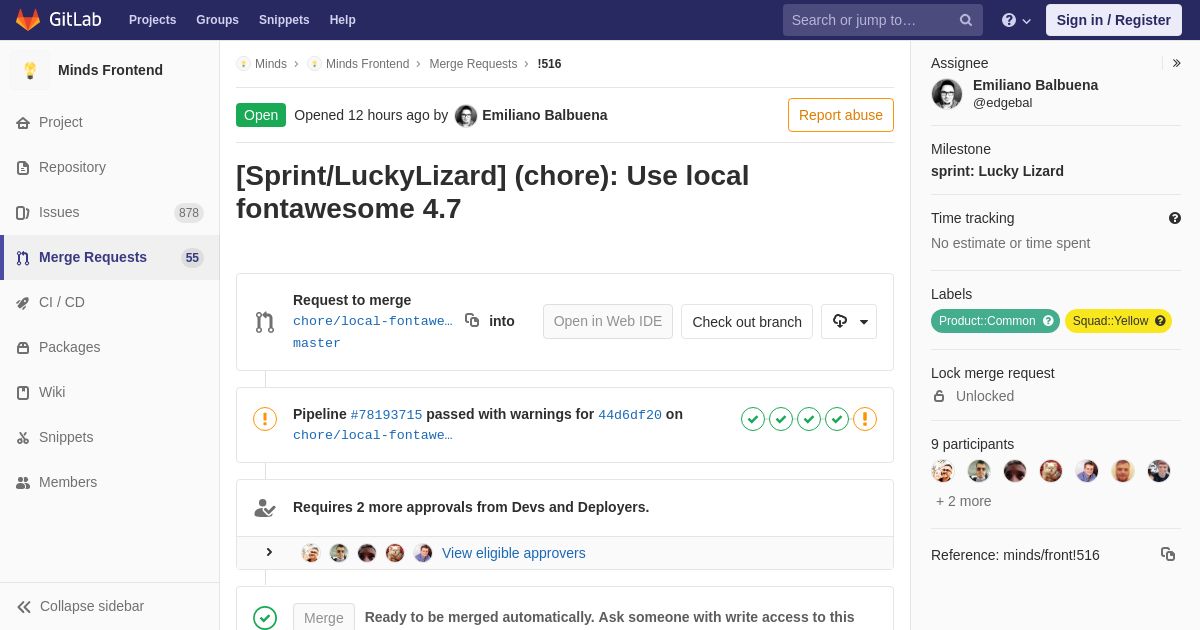Copy source branch name icon
The width and height of the screenshot is (1200, 630).
point(472,321)
